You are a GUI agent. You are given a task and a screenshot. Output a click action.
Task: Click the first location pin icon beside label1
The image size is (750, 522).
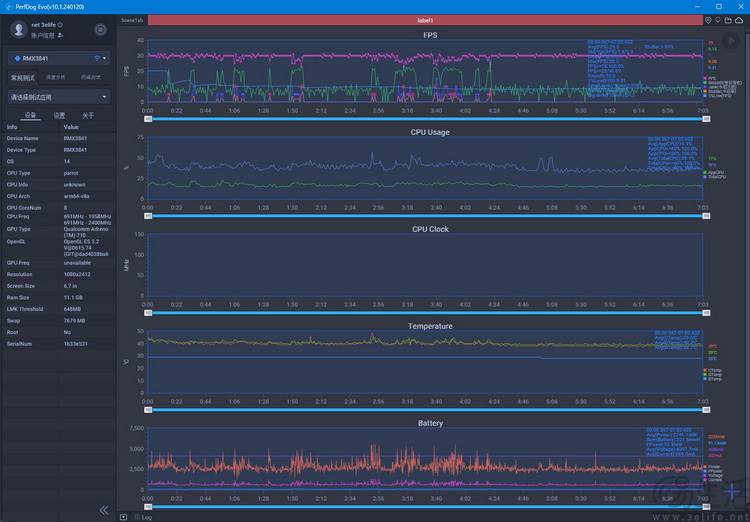tap(708, 20)
